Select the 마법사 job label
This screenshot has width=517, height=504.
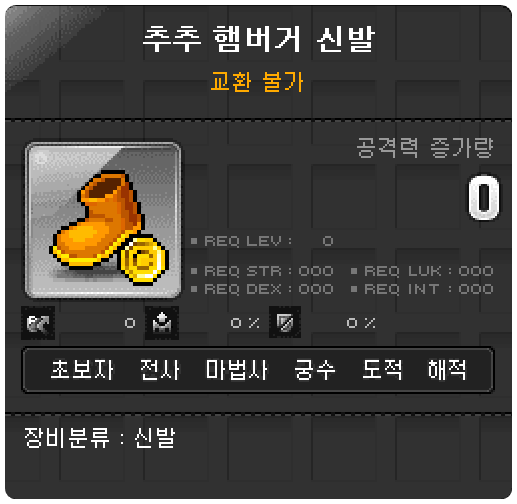(x=236, y=370)
